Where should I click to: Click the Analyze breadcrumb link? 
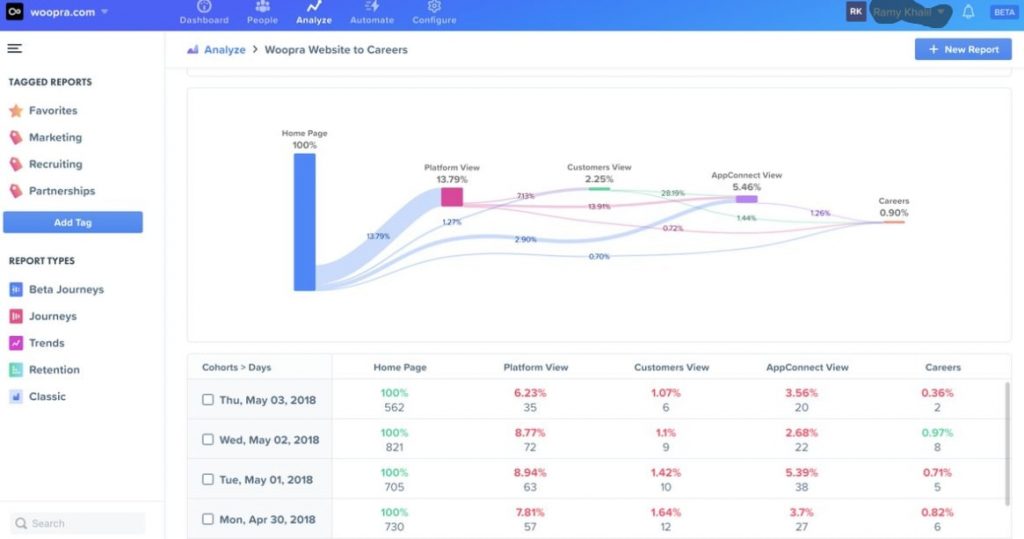coord(225,50)
